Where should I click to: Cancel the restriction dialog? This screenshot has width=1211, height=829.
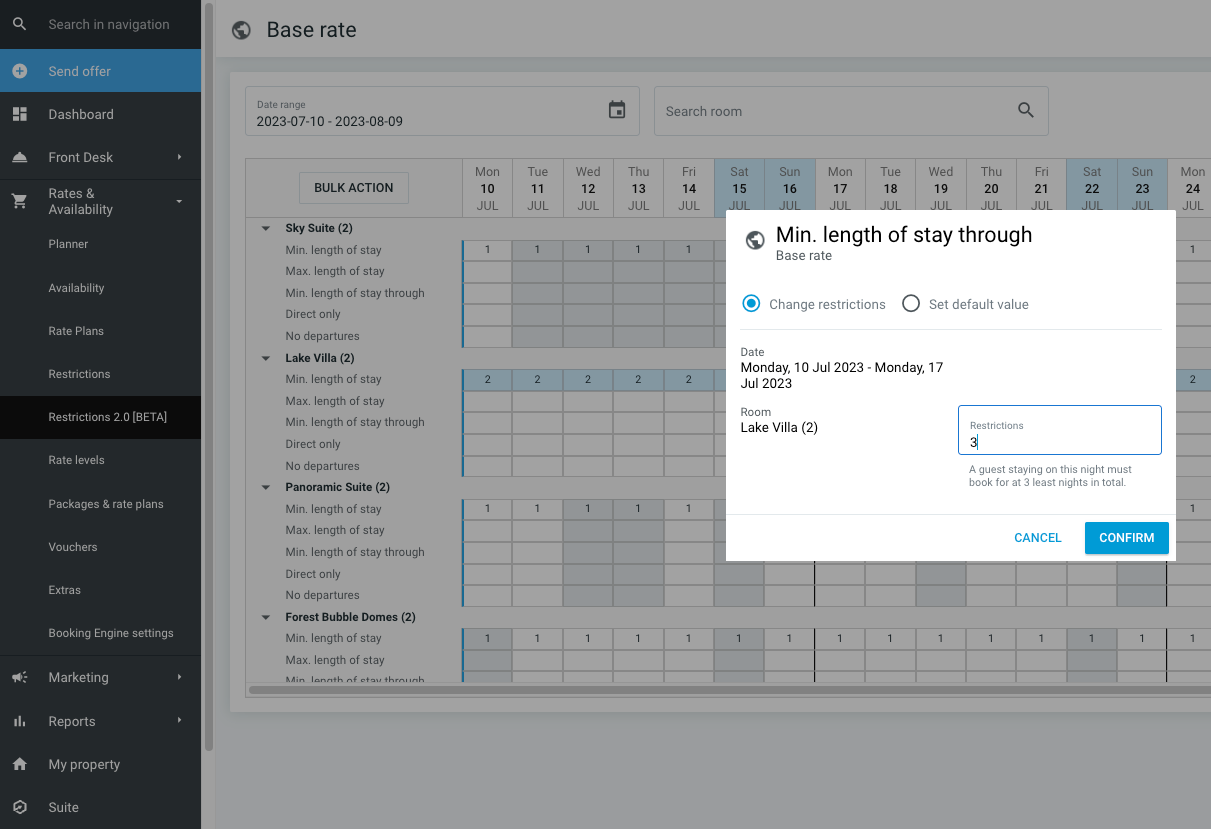pyautogui.click(x=1037, y=538)
